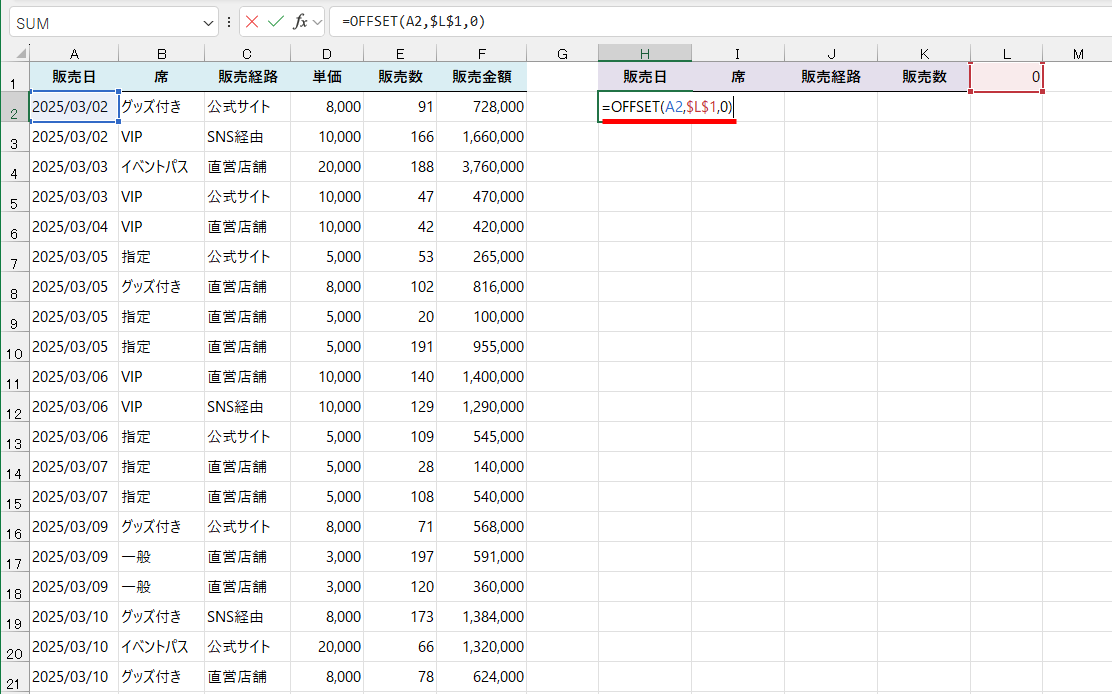Screen dimensions: 1112x694
Task: Select the 販売数 header cell in column K
Action: pyautogui.click(x=924, y=75)
